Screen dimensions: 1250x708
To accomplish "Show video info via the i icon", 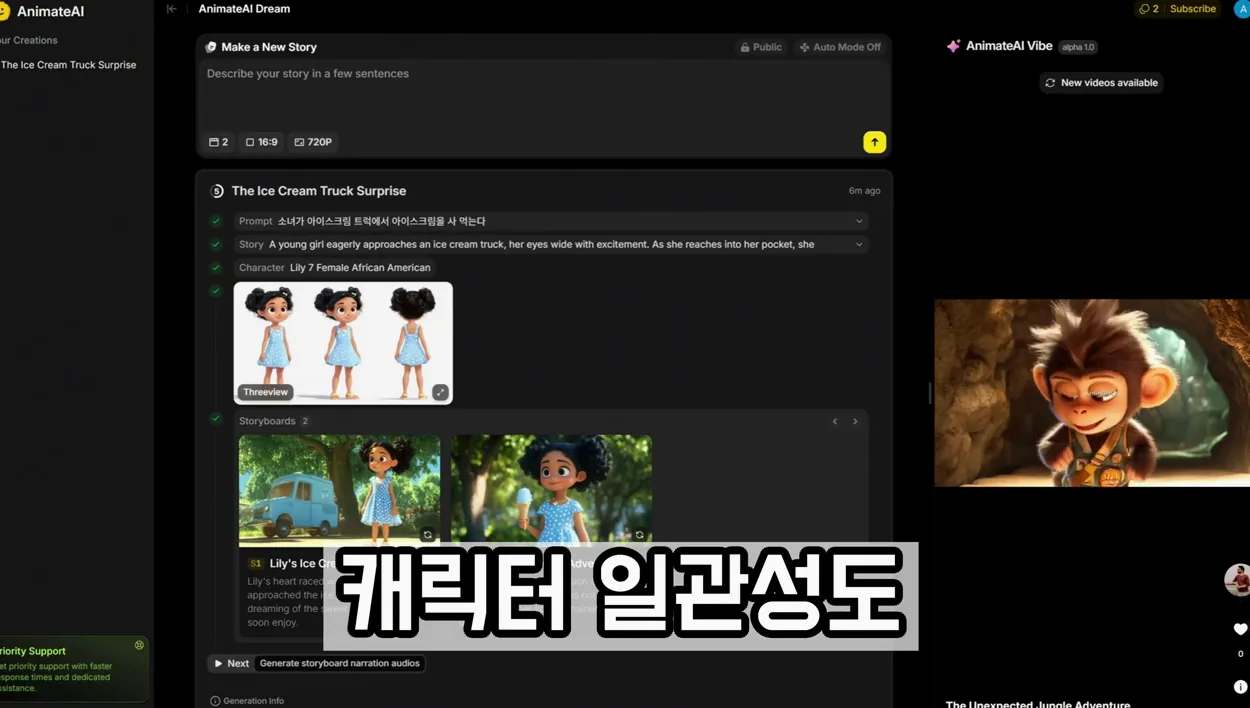I will point(1240,687).
